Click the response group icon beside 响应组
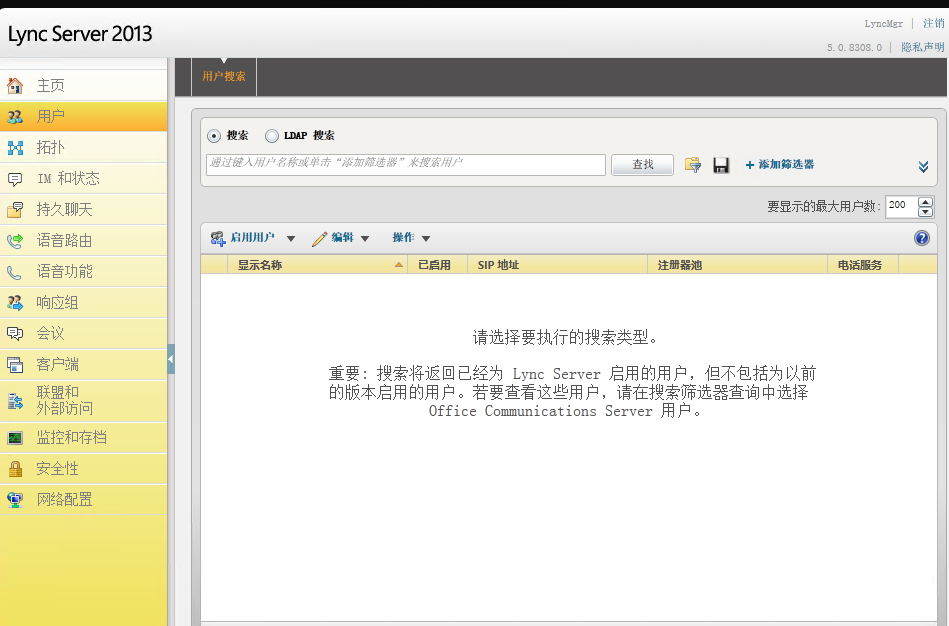 point(15,303)
